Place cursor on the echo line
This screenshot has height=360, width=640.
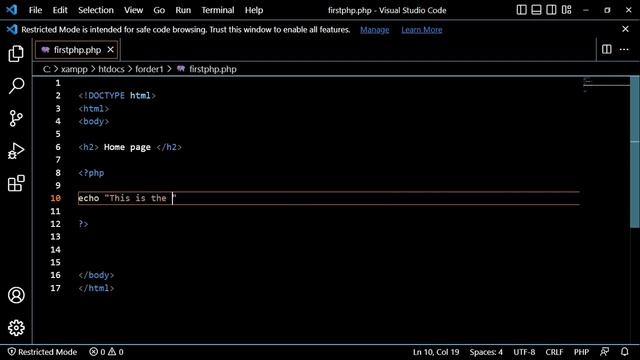click(329, 198)
